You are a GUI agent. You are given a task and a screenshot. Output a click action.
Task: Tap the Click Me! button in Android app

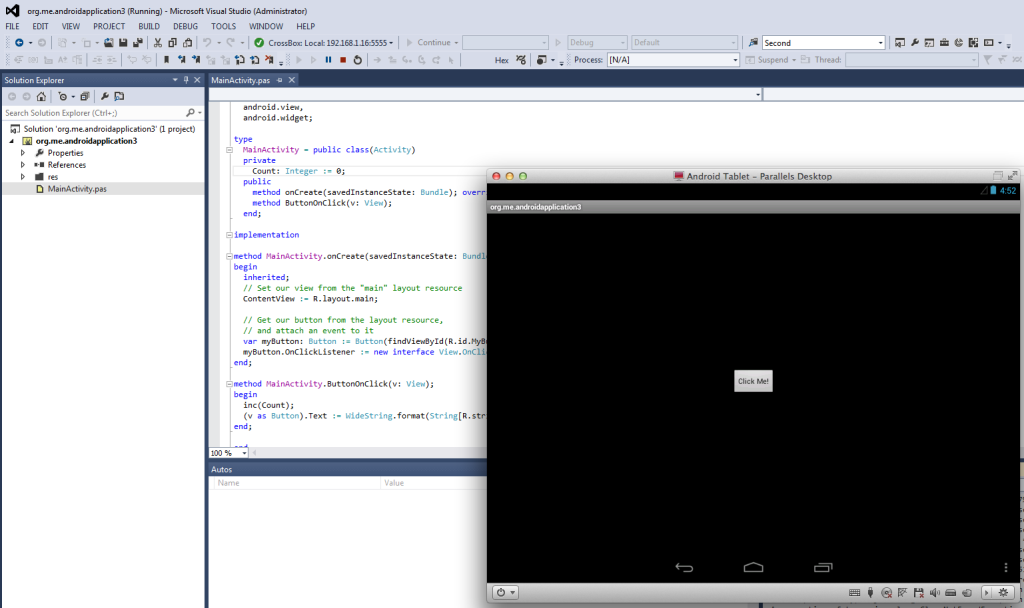point(753,381)
